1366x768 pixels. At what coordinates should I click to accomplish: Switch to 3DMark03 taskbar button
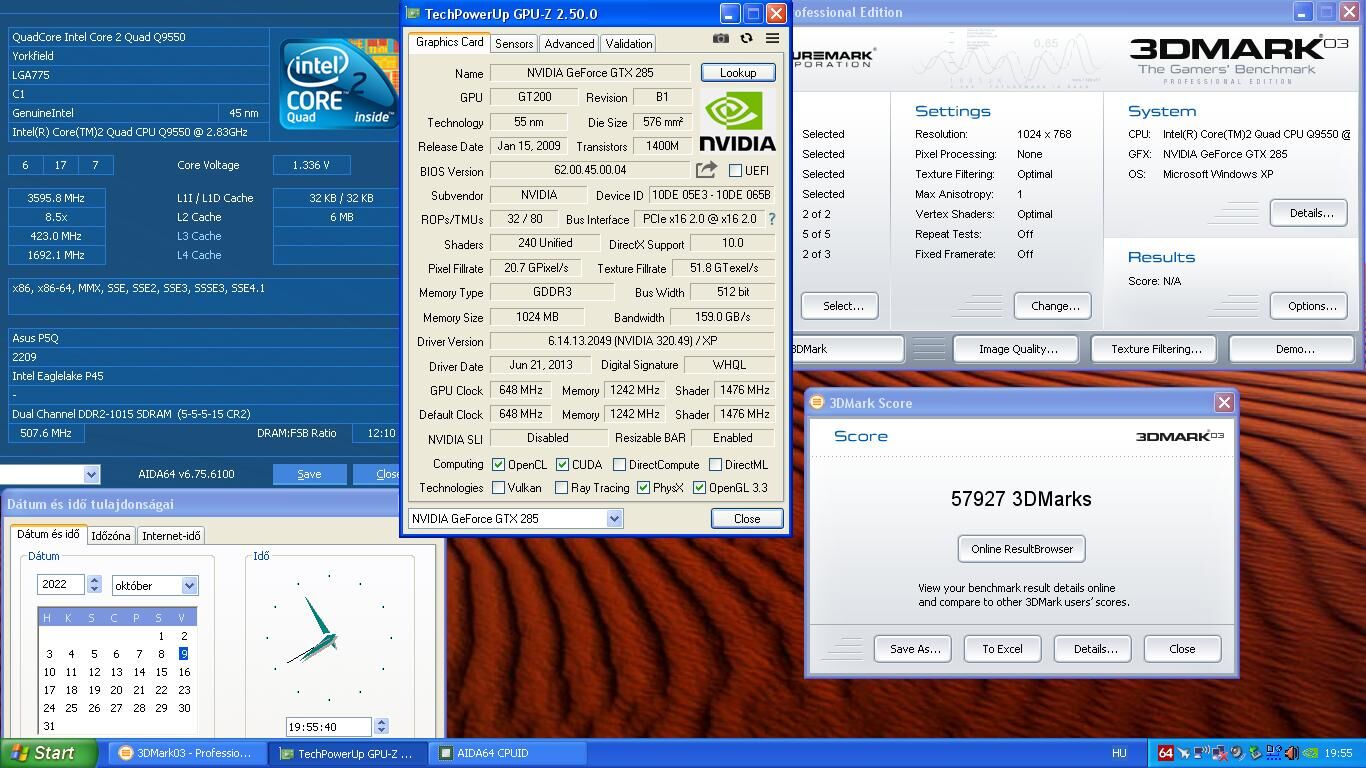[186, 753]
